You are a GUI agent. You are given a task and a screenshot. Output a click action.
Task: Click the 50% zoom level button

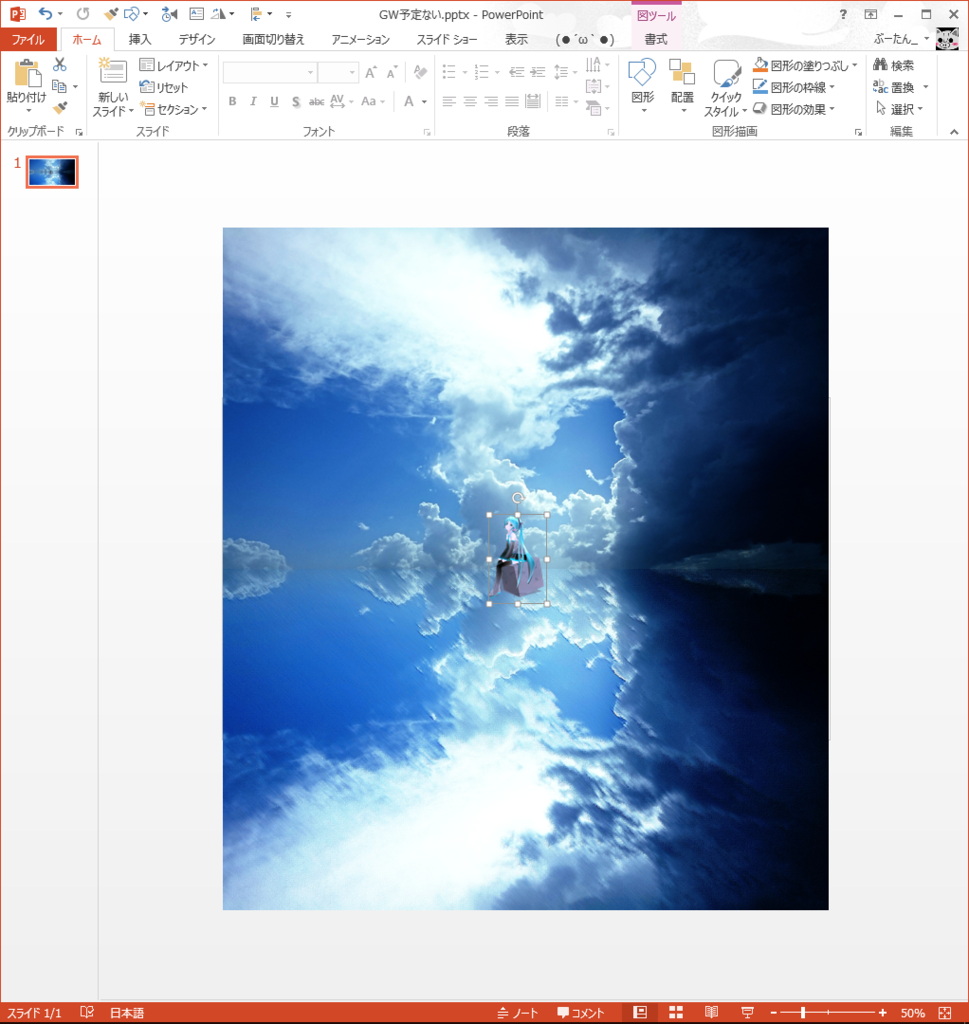pyautogui.click(x=912, y=1012)
